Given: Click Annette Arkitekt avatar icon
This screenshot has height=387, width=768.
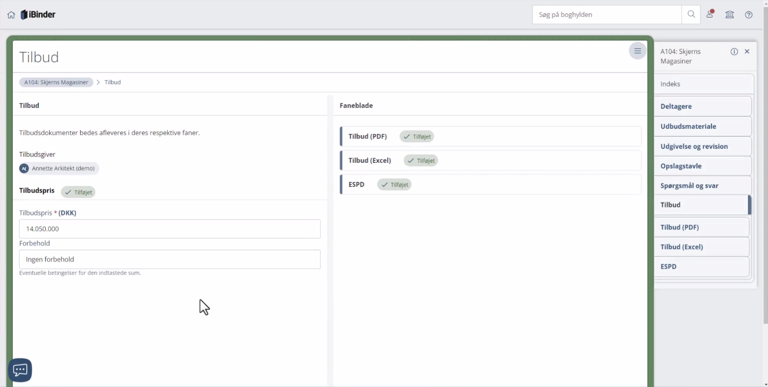Looking at the screenshot, I should (24, 169).
